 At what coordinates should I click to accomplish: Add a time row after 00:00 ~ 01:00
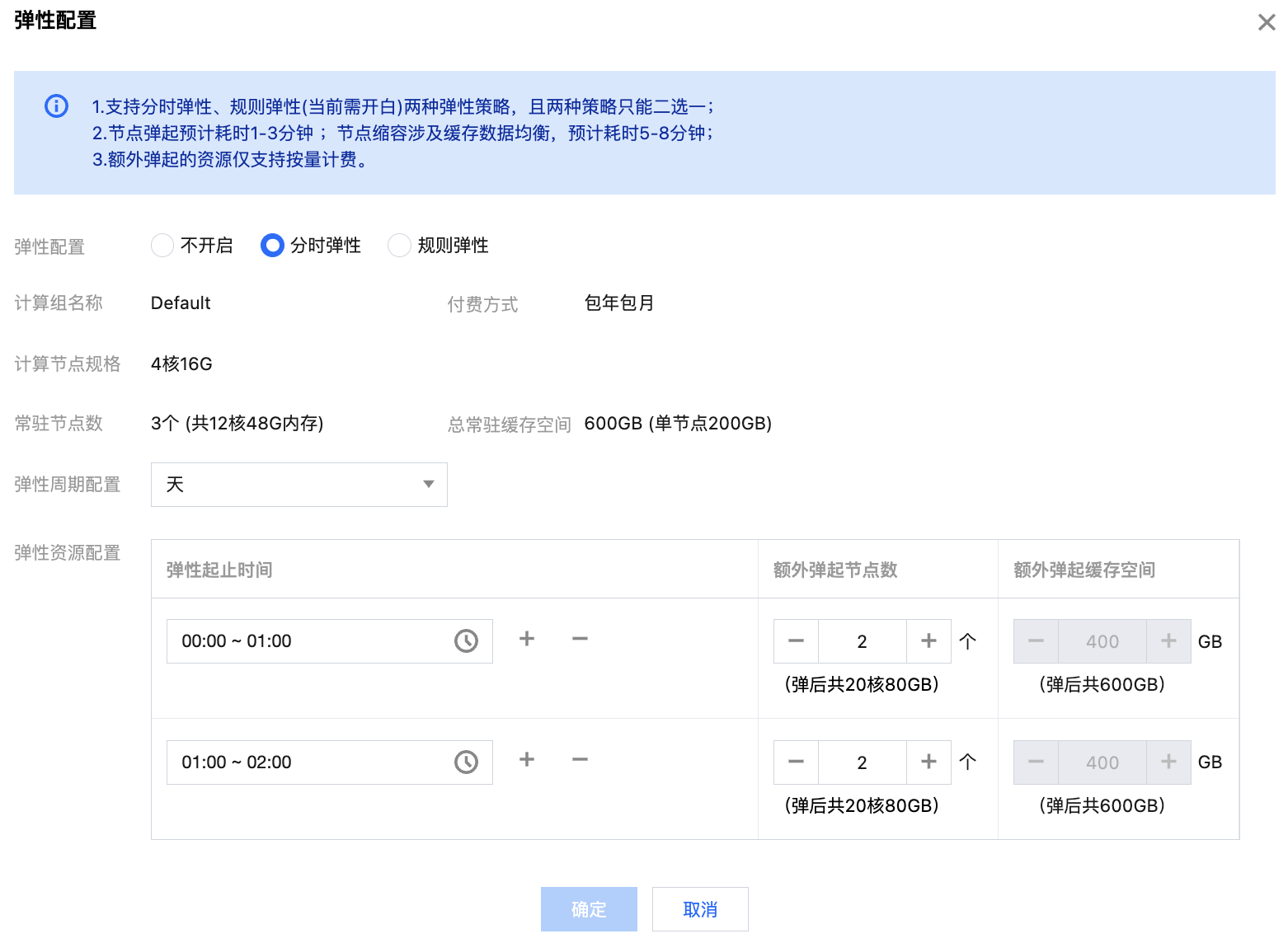[x=527, y=639]
